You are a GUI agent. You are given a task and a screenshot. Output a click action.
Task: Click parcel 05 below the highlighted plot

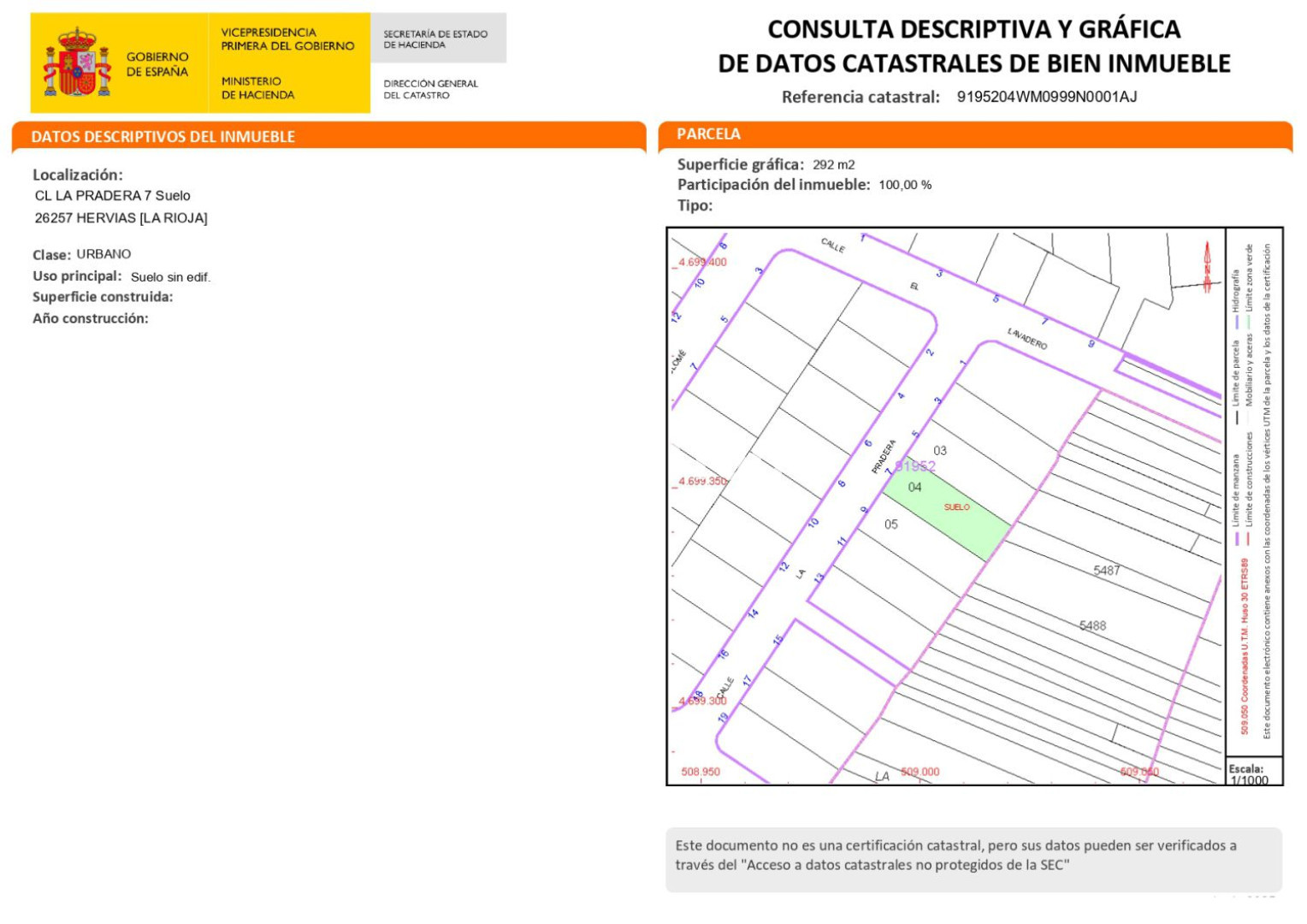tap(891, 524)
